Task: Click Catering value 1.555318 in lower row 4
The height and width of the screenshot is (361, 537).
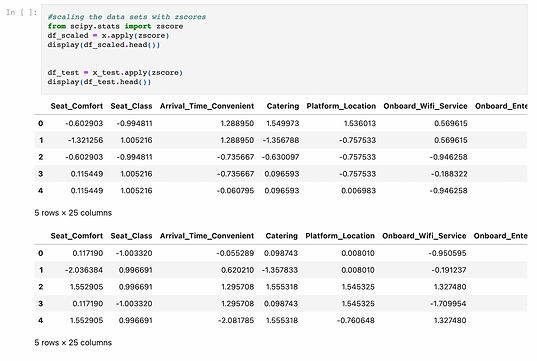Action: 282,320
